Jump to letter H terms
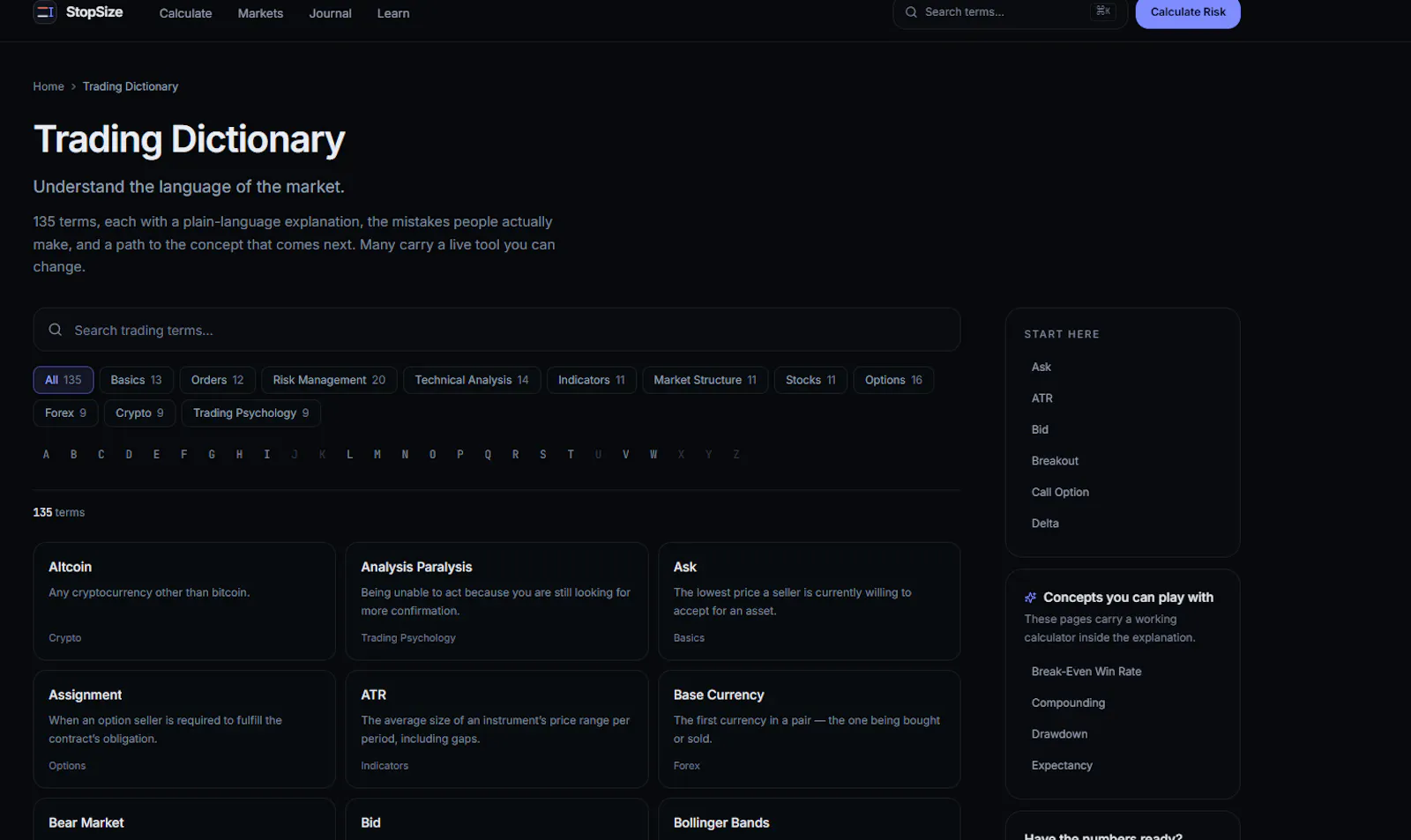1411x840 pixels. coord(239,455)
